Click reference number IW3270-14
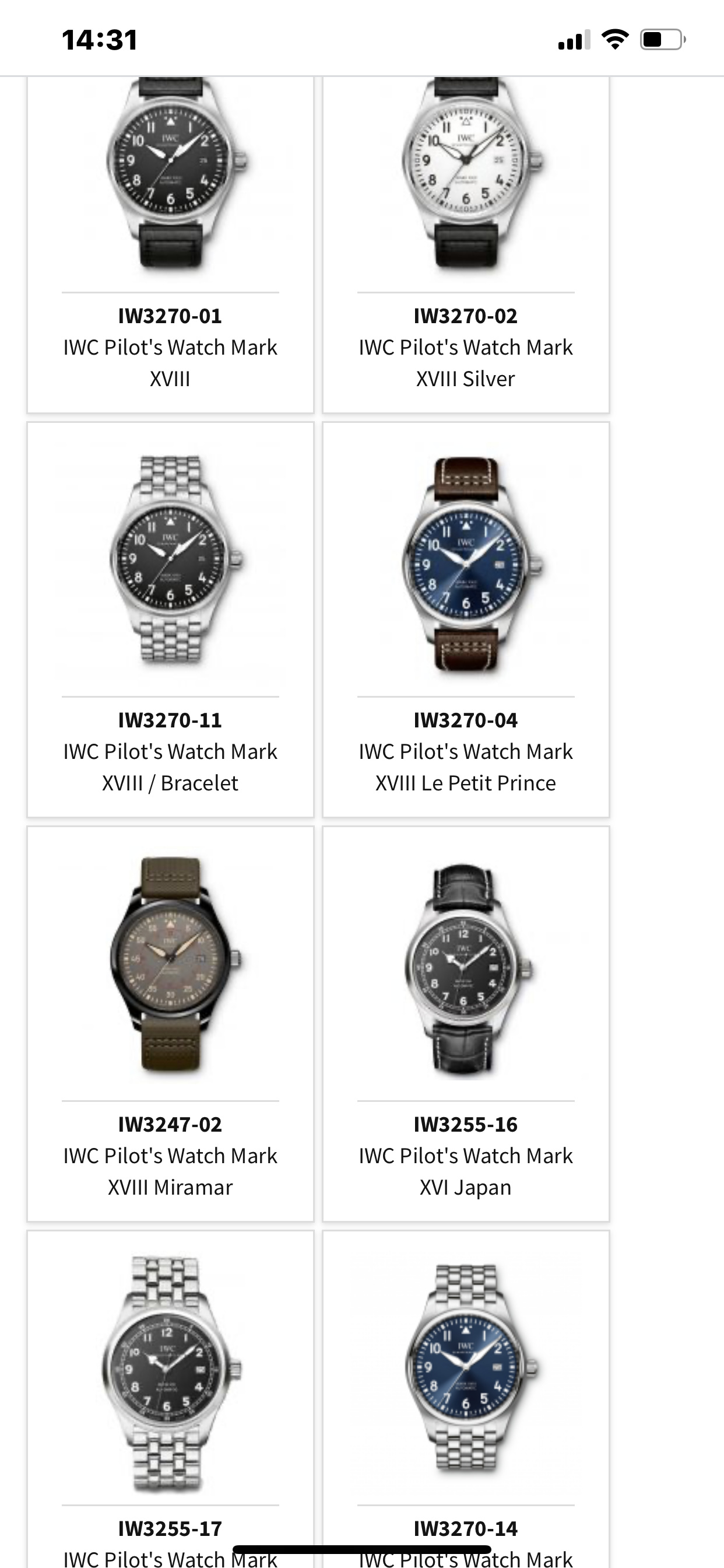Screen dimensions: 724x1568 point(465,1528)
